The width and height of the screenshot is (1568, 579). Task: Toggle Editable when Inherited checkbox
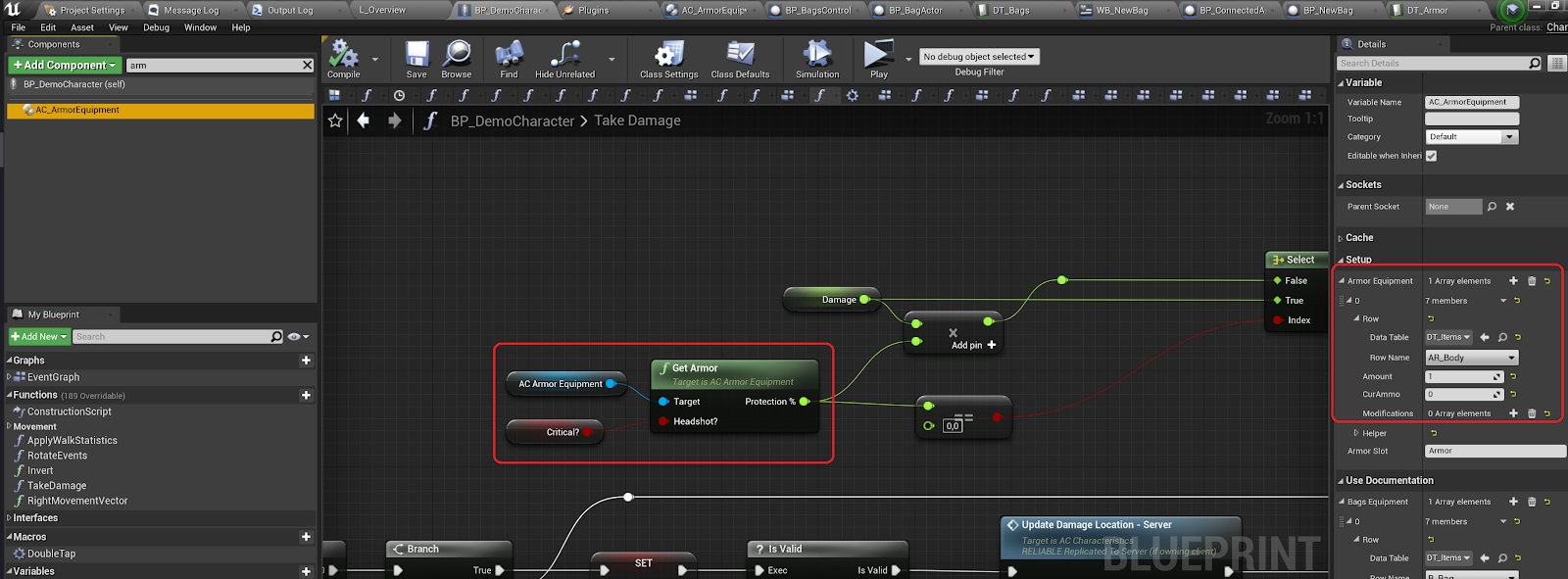click(1431, 156)
